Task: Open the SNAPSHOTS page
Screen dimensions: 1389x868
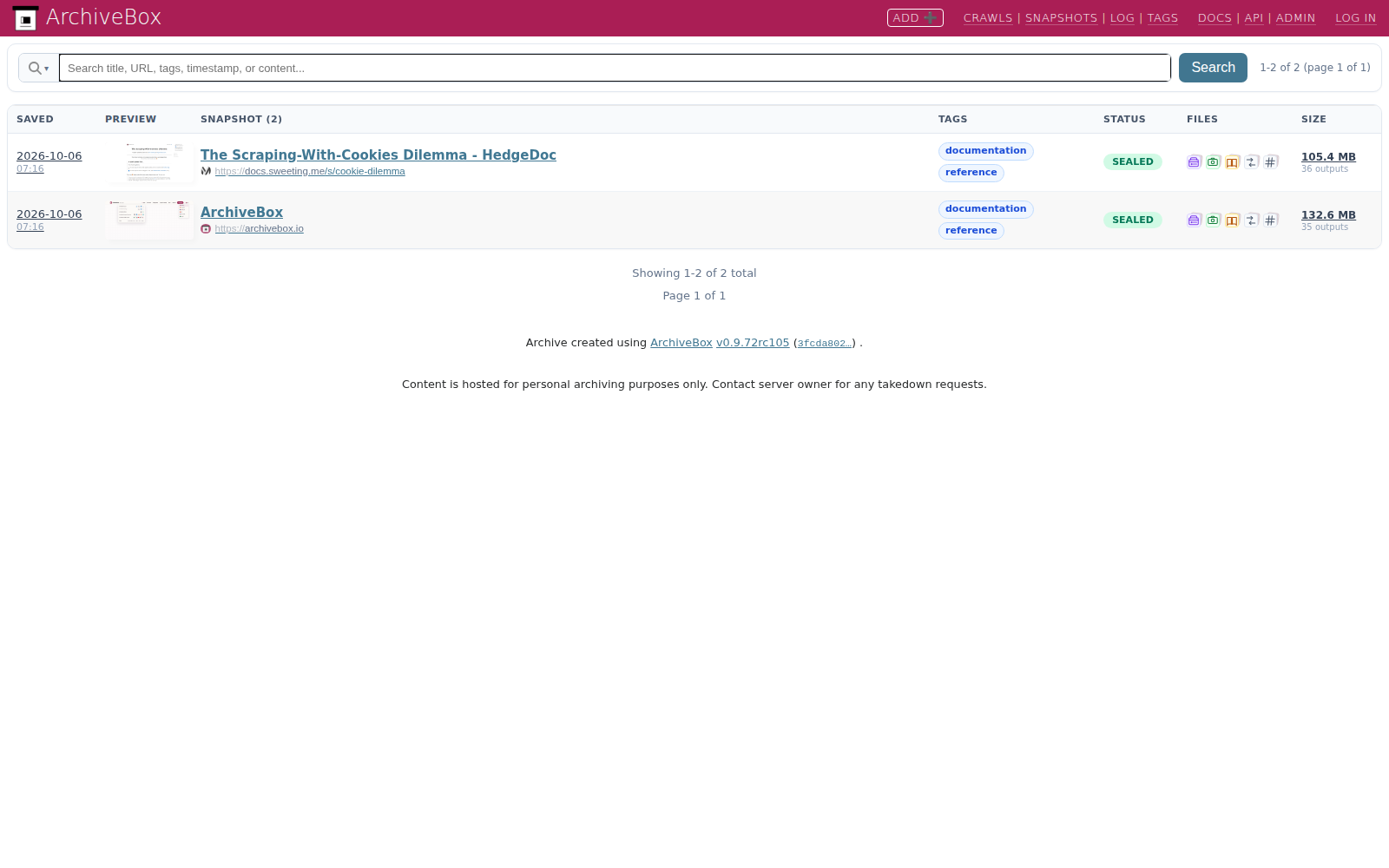Action: coord(1061,18)
